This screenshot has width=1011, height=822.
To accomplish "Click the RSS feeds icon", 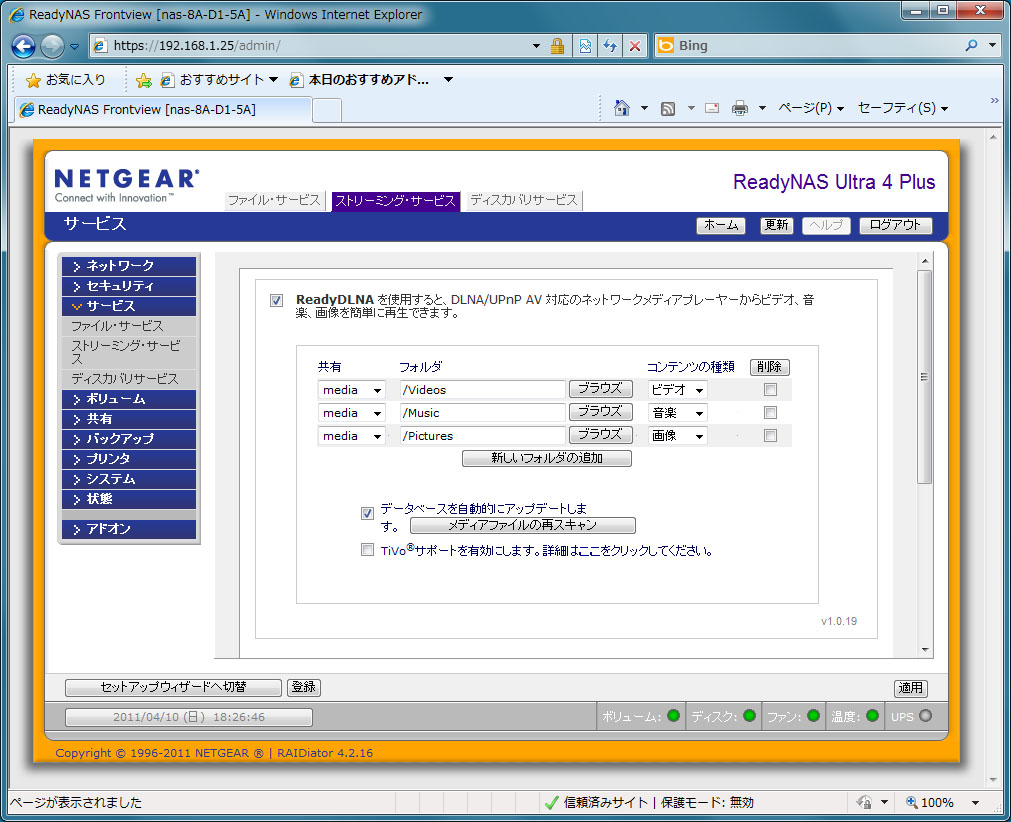I will pos(668,108).
